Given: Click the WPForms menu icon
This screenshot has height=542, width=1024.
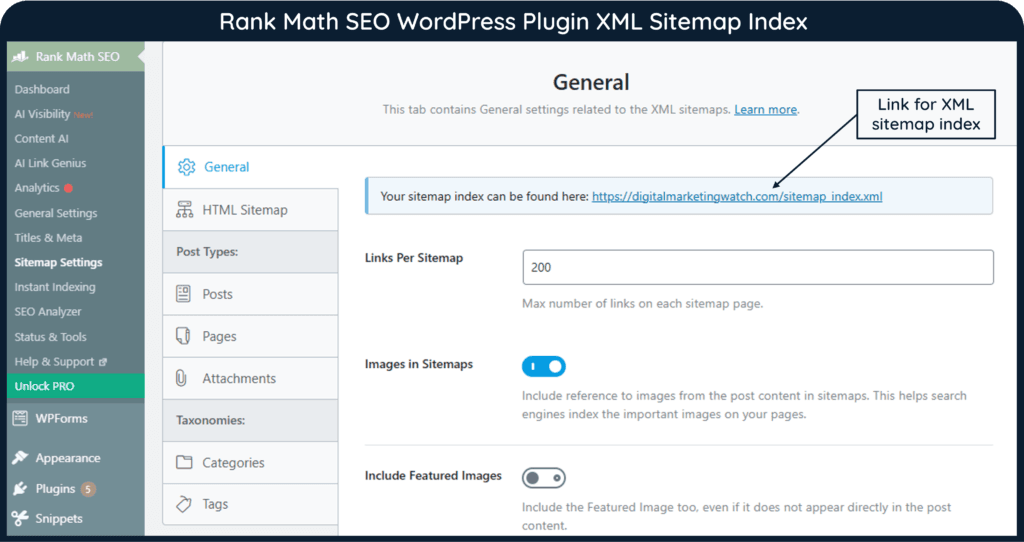Looking at the screenshot, I should (20, 418).
